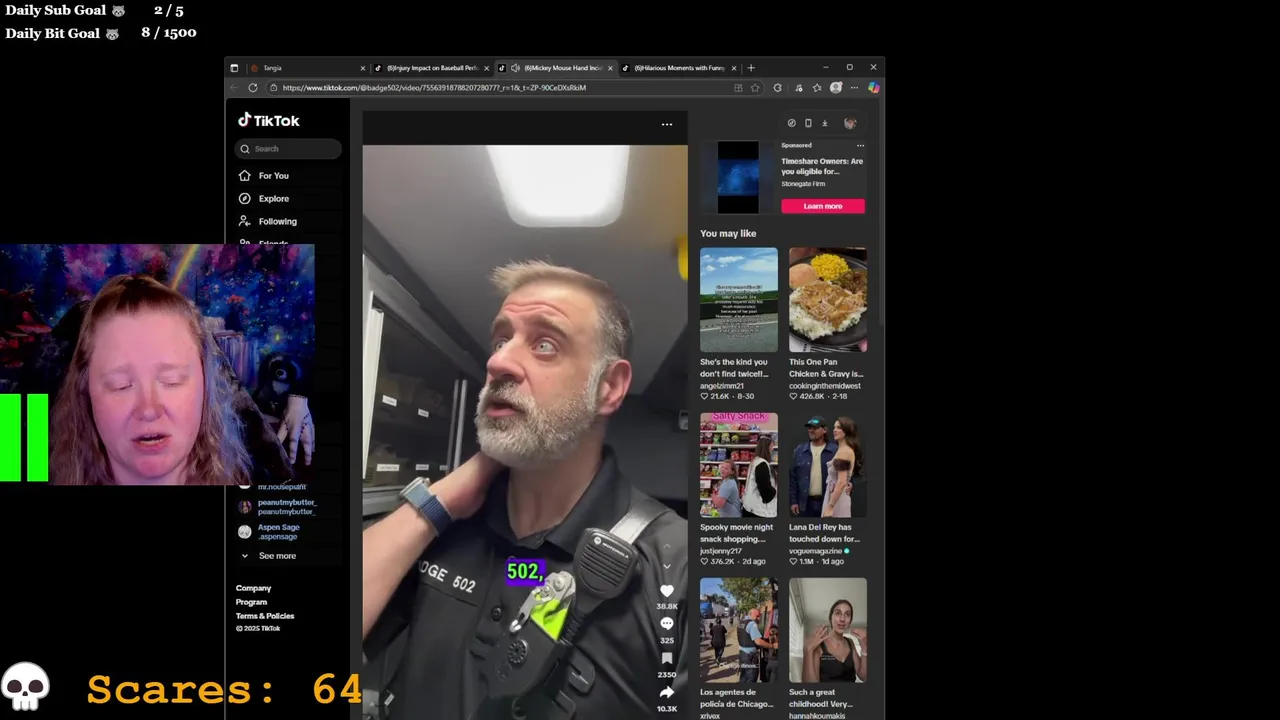
Task: Open angelzimm21 recommended video thumbnail
Action: (x=739, y=300)
